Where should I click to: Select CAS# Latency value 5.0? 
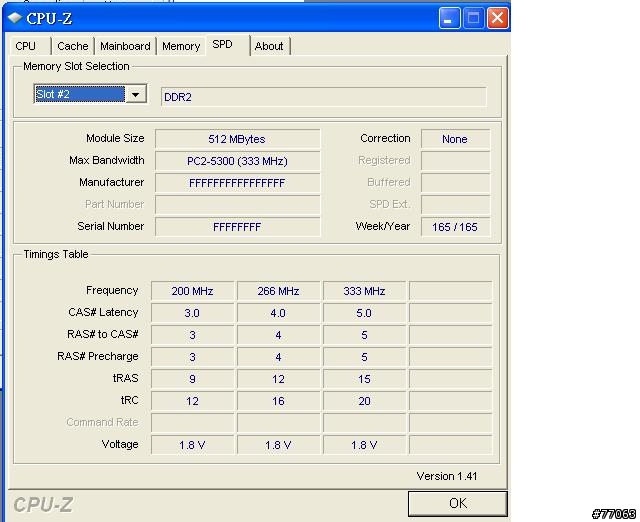tap(364, 313)
